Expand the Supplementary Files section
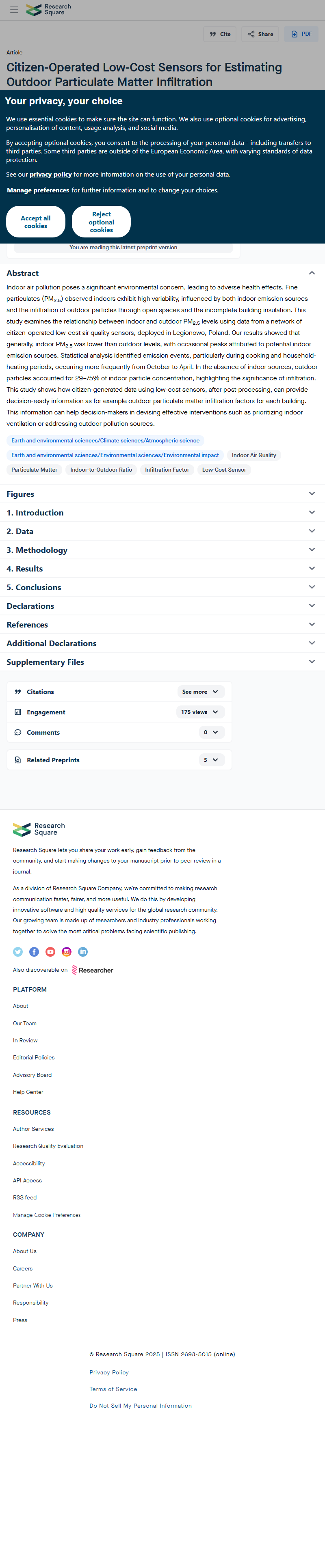Image resolution: width=325 pixels, height=1568 pixels. click(162, 662)
